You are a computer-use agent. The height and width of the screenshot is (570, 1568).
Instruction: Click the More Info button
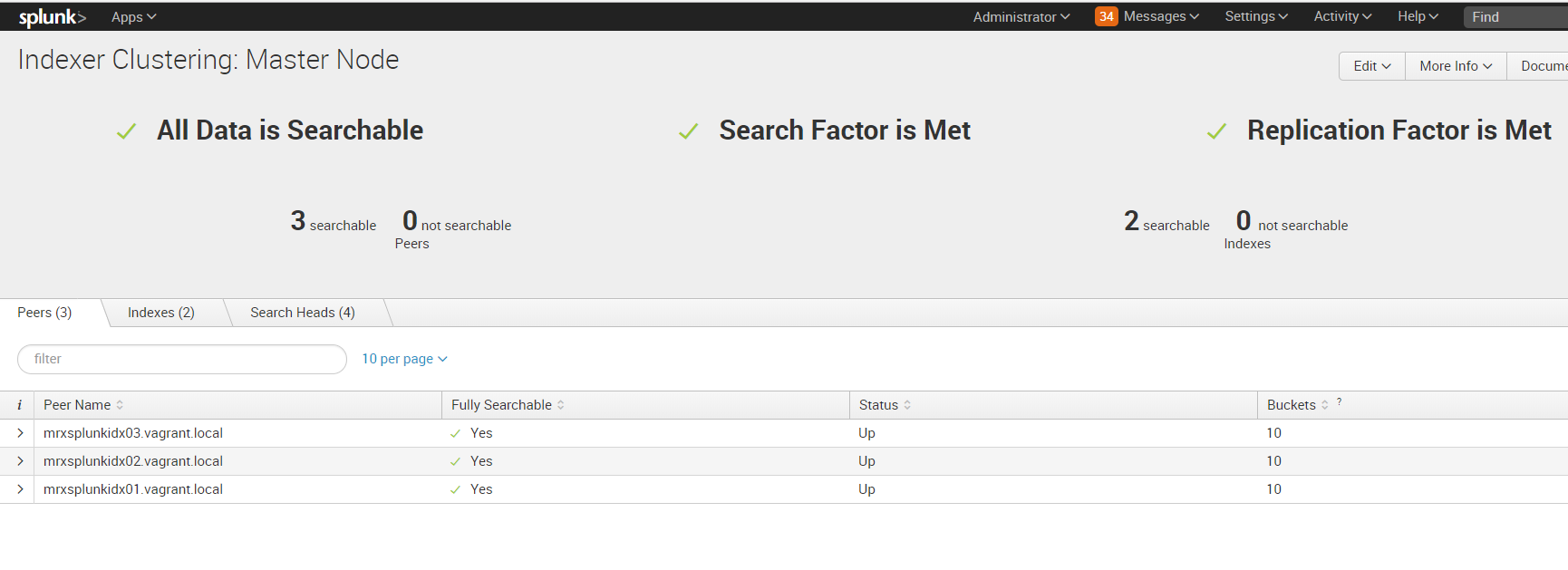tap(1455, 66)
